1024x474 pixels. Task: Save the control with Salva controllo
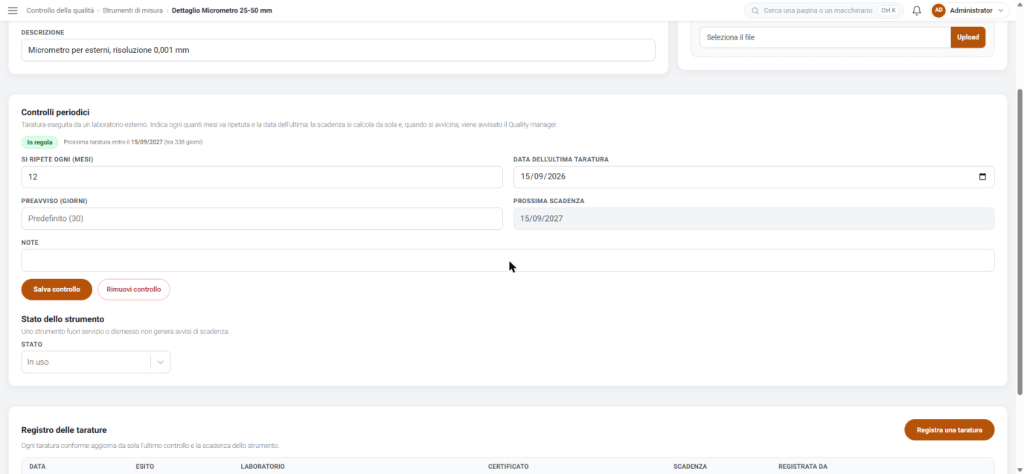[x=57, y=289]
